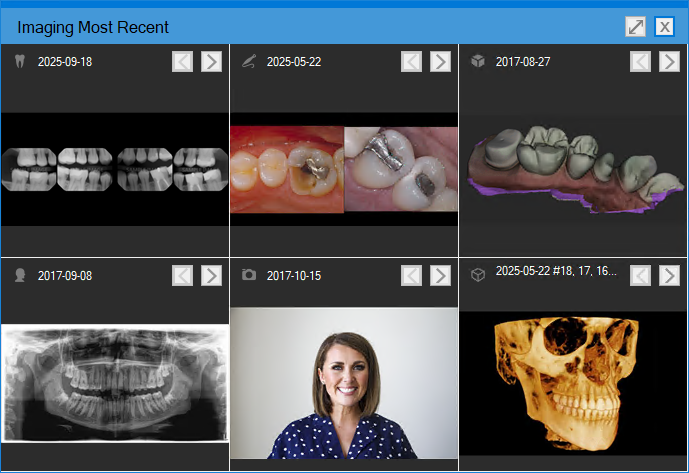Show next panoramic x-ray after 2017-09-08
Screen dimensions: 689x473
[x=211, y=275]
